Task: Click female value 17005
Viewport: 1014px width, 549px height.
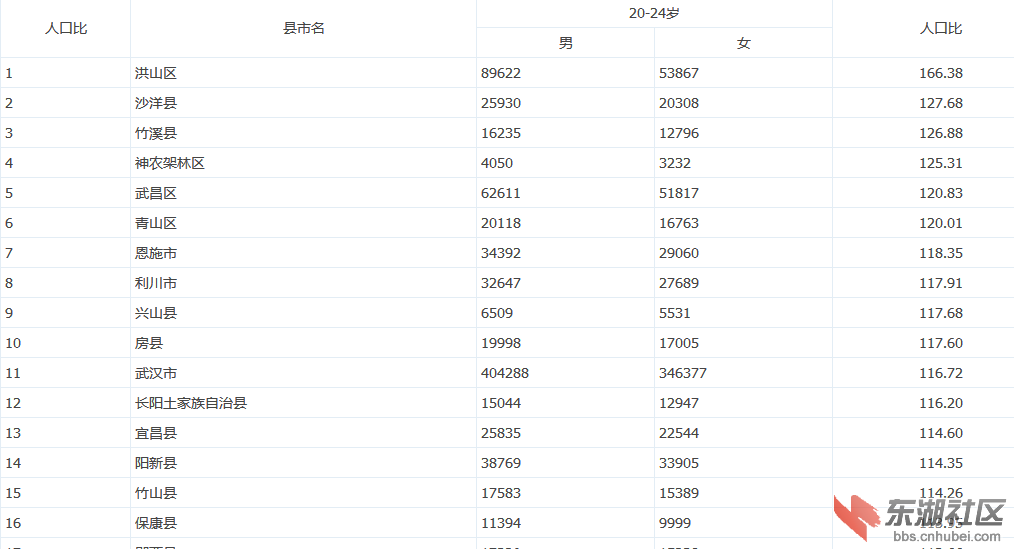Action: point(678,343)
